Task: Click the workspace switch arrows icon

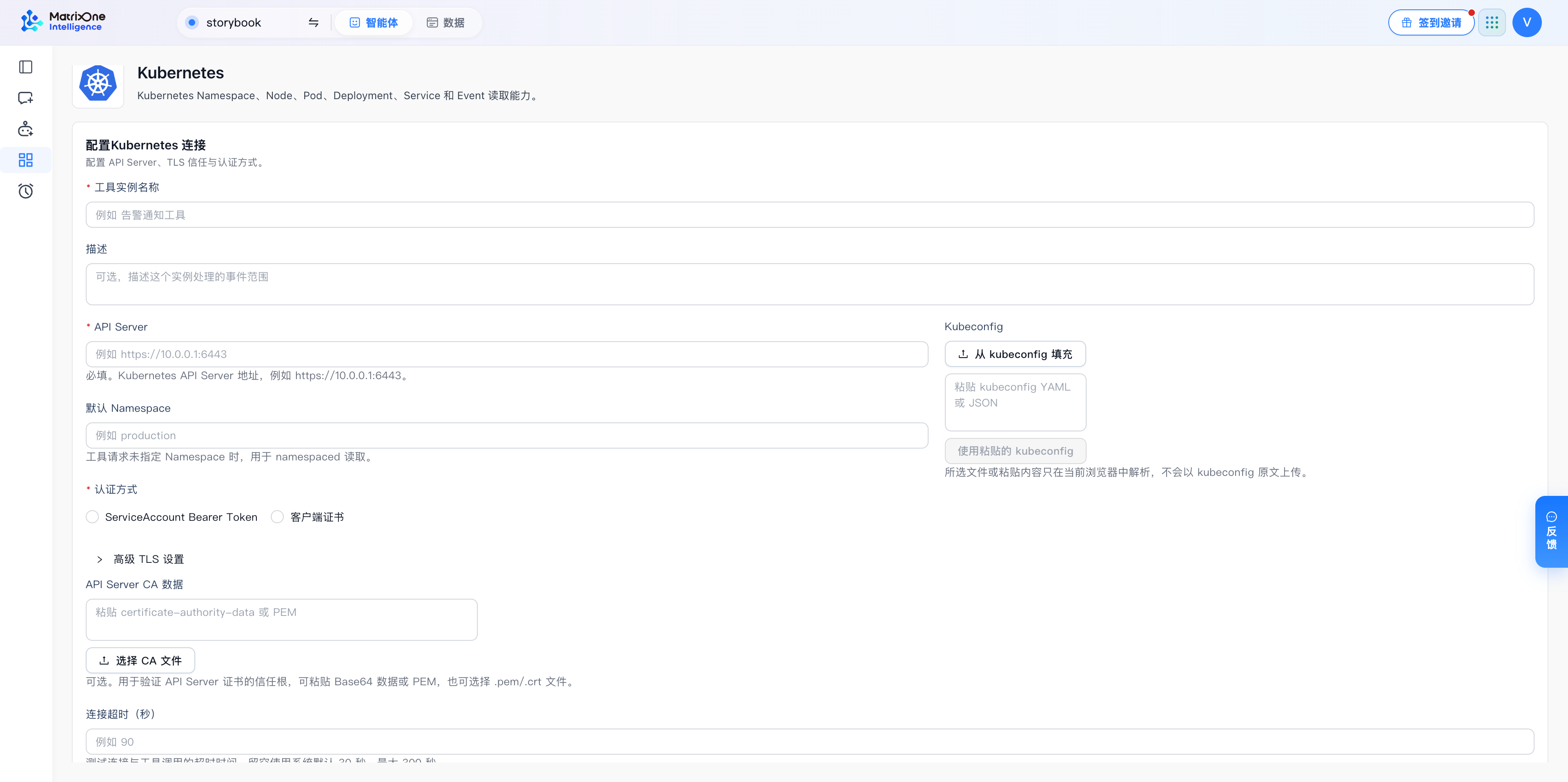Action: pyautogui.click(x=314, y=22)
